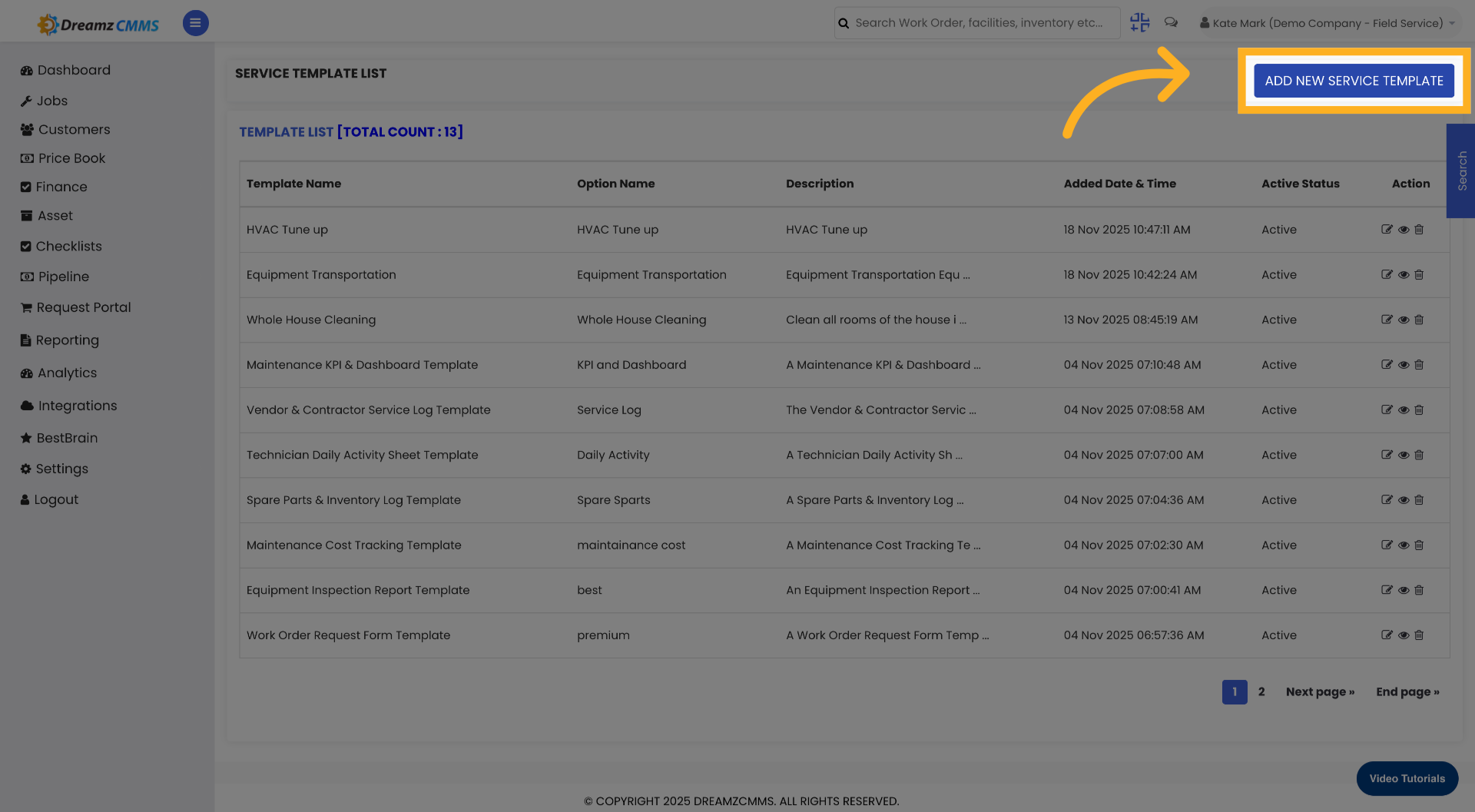The image size is (1475, 812).
Task: Click the hamburger menu toggle icon
Action: coord(195,23)
